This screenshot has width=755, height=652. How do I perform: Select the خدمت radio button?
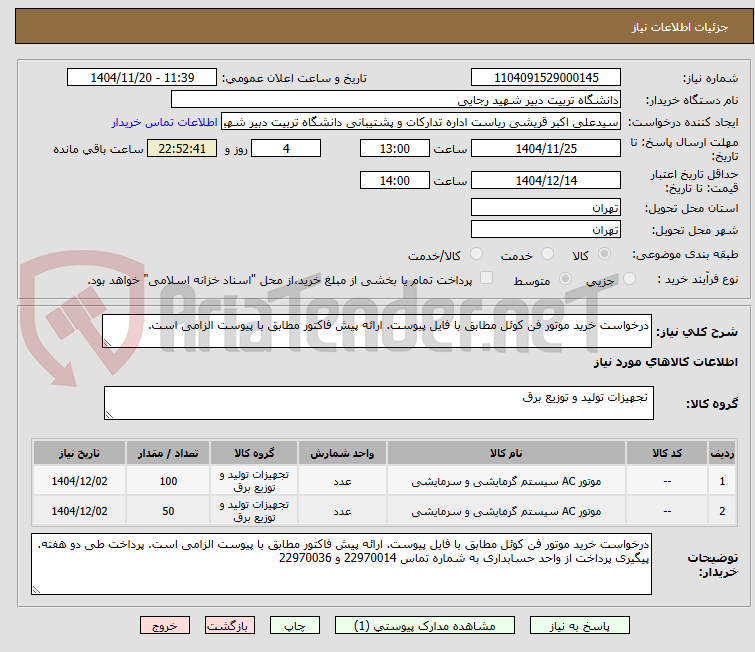(547, 254)
